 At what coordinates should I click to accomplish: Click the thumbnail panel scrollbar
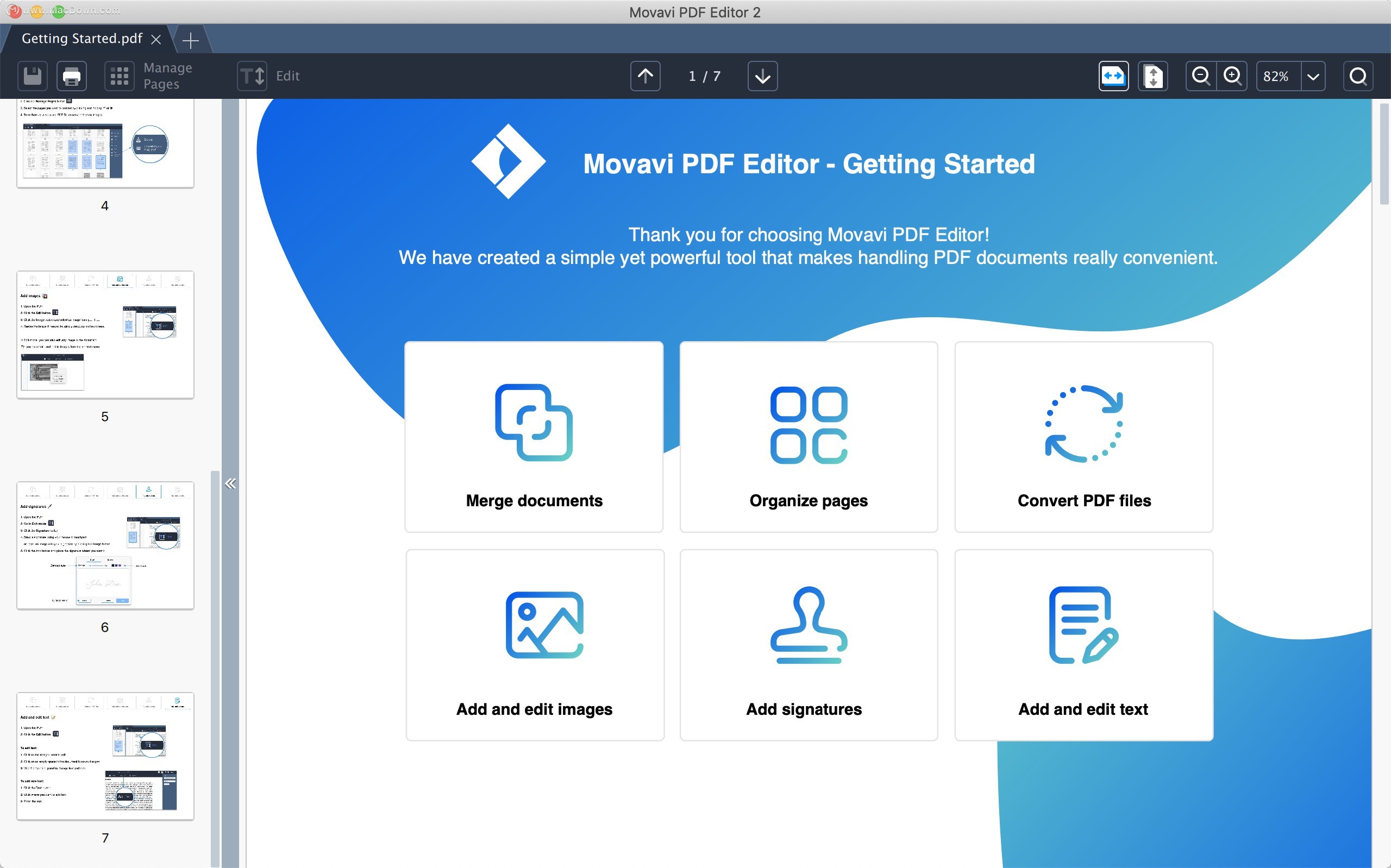[215, 669]
